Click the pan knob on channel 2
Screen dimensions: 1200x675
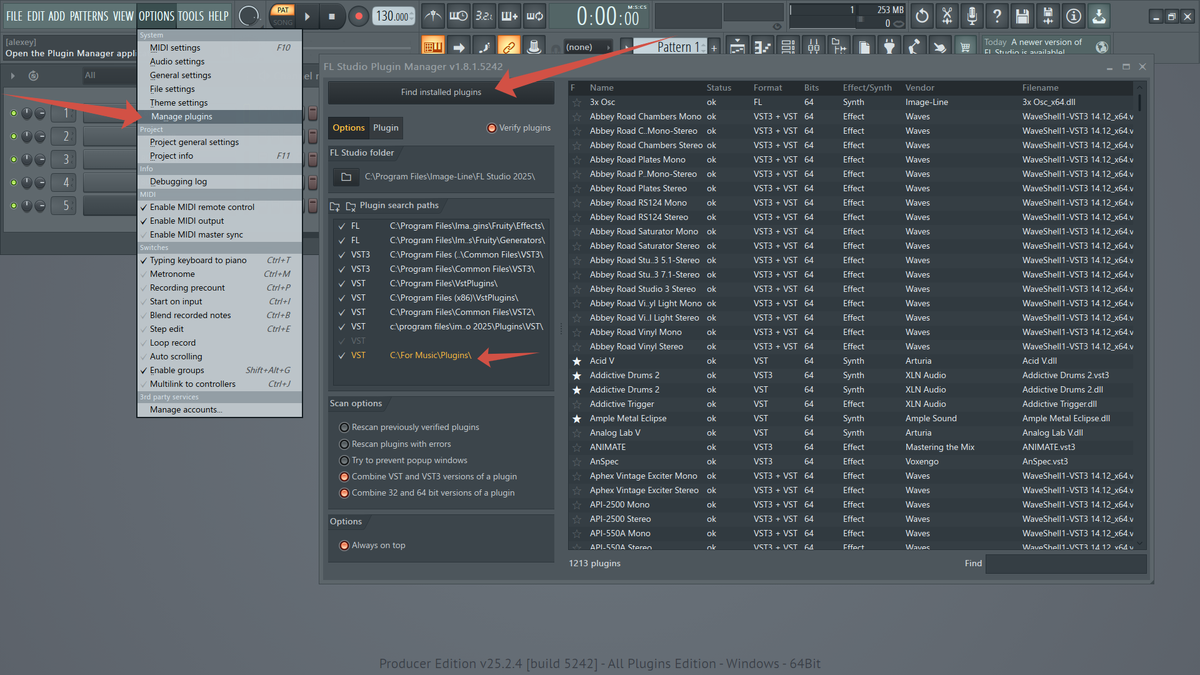pos(27,136)
